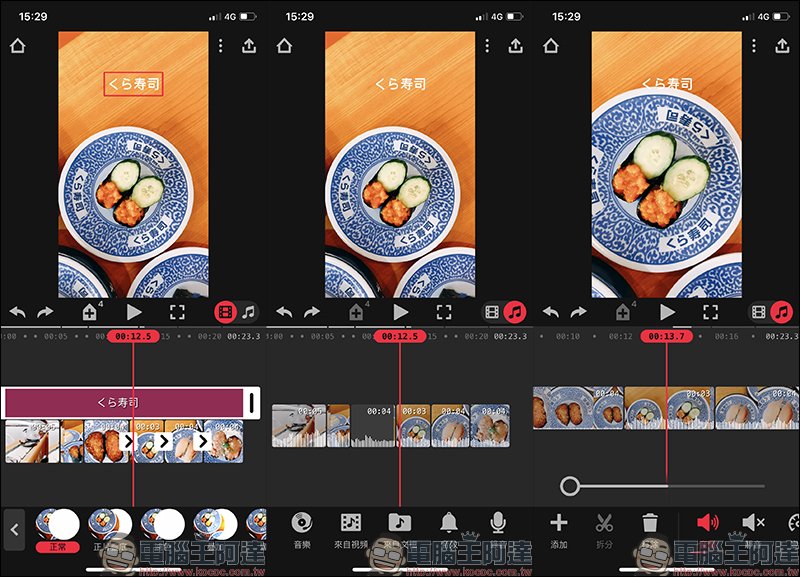Select the 正常 blend mode
Screen dimensions: 800x577
tap(58, 531)
